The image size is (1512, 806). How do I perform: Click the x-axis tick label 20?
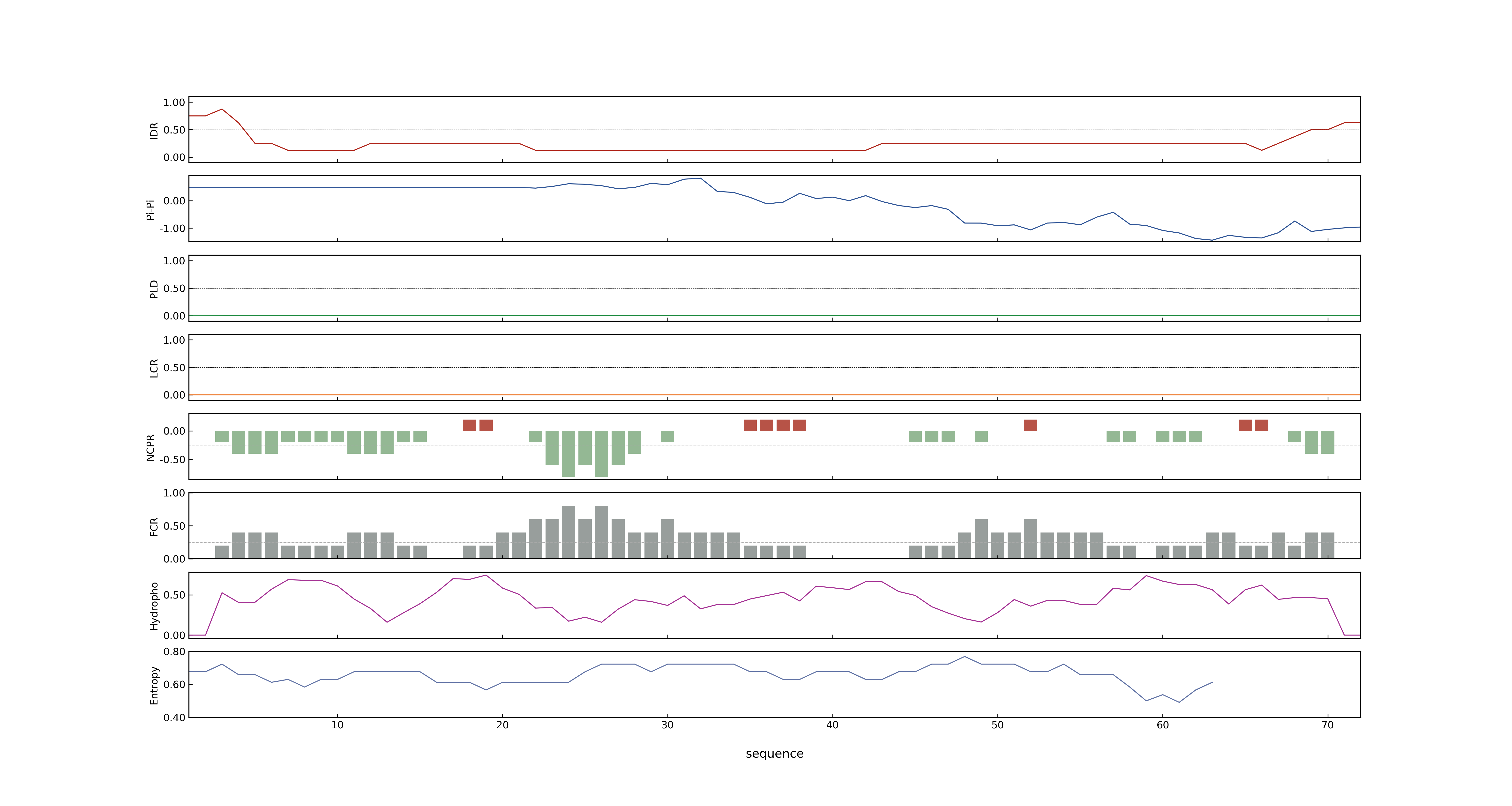[x=502, y=725]
